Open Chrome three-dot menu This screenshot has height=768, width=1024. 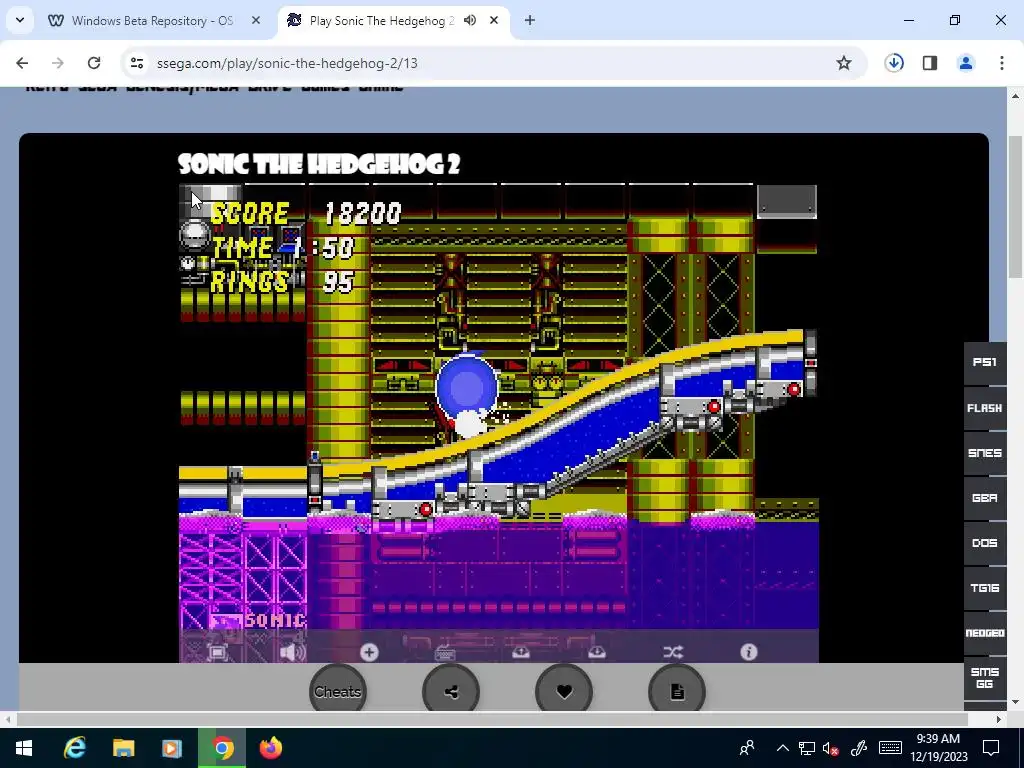(1002, 63)
